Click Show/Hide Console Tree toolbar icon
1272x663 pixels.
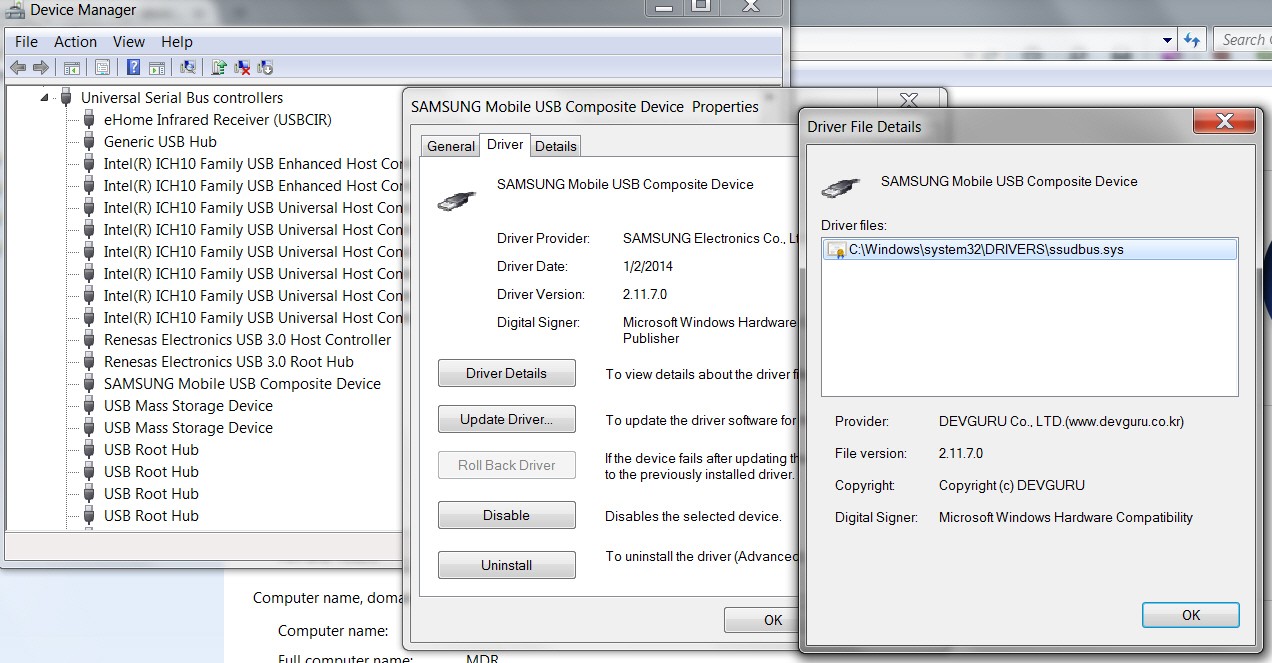tap(71, 68)
